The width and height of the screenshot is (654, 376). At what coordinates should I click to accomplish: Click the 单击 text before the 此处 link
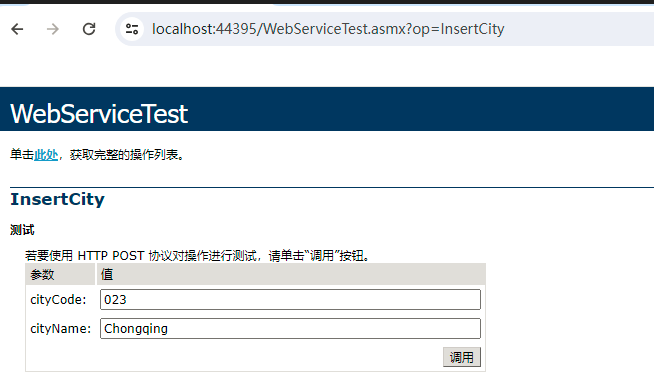pos(22,155)
